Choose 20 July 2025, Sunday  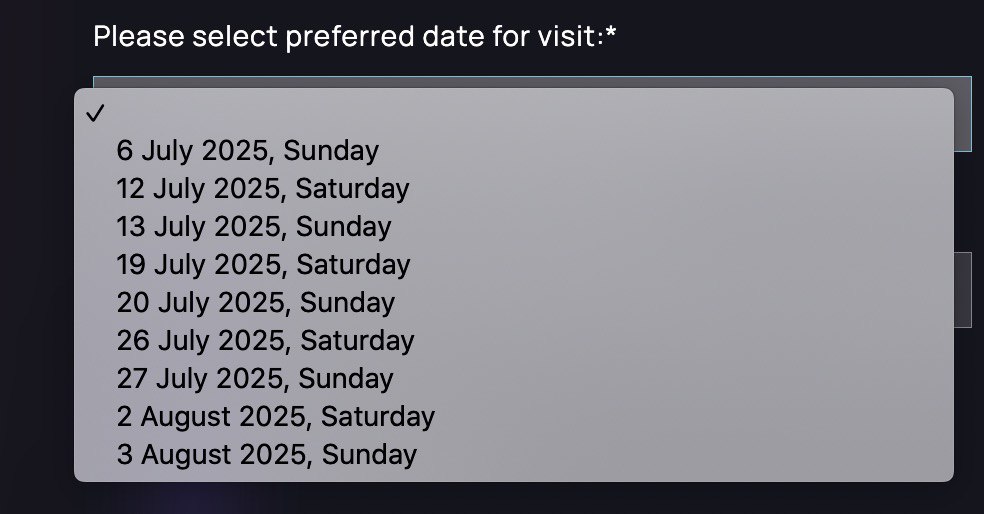(x=255, y=303)
